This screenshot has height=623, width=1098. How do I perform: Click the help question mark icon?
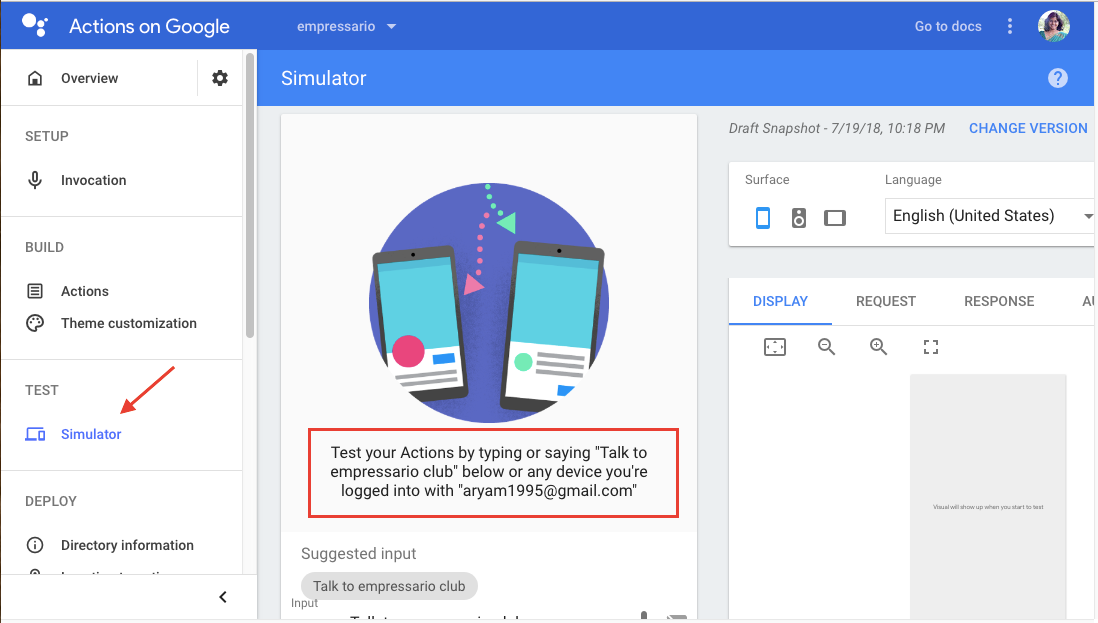point(1057,78)
